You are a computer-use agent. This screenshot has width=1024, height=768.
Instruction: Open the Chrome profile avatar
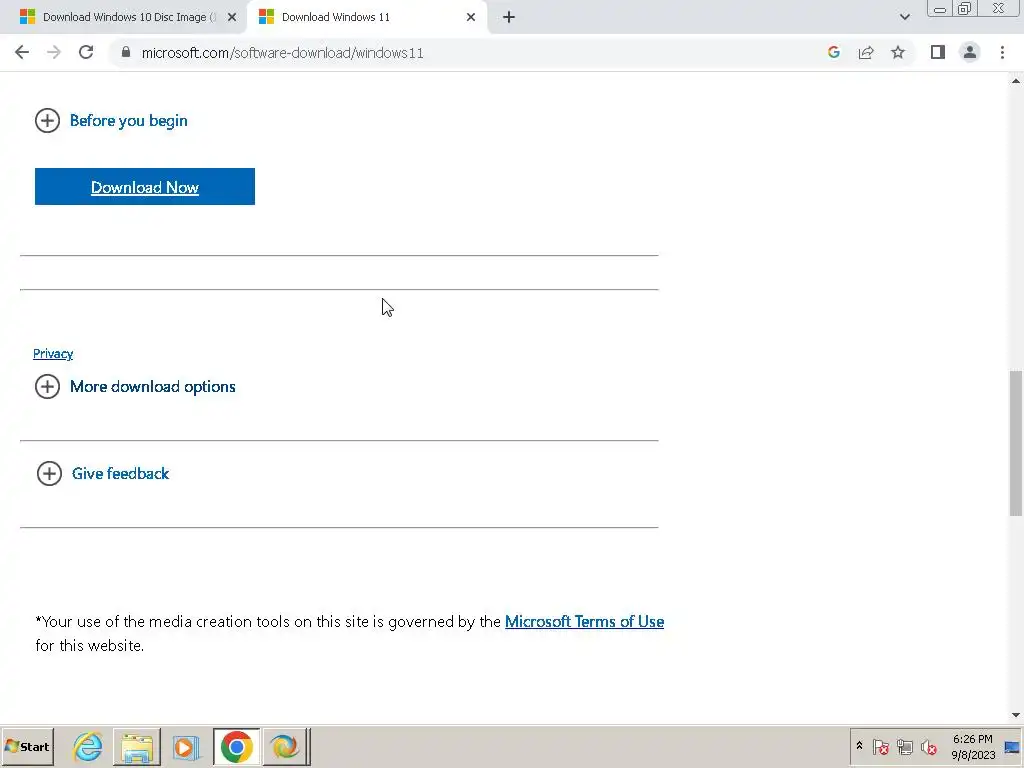970,52
